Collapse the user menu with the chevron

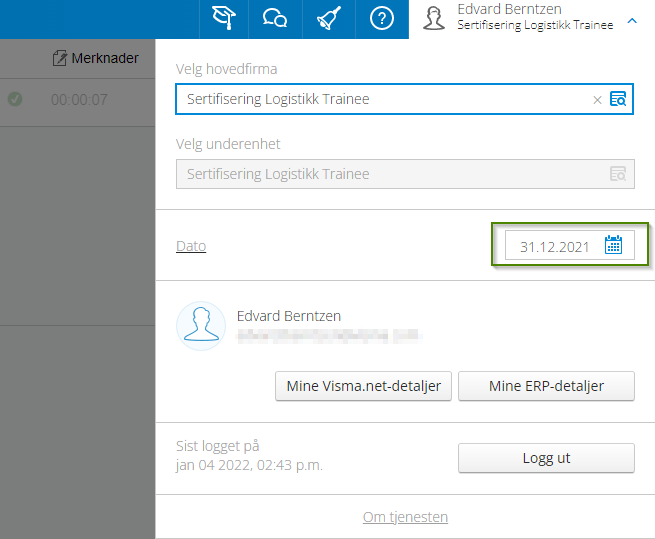632,20
